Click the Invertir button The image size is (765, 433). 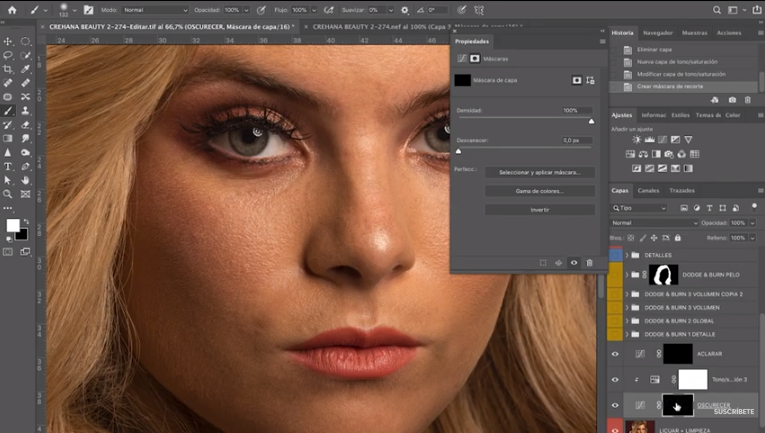tap(539, 210)
